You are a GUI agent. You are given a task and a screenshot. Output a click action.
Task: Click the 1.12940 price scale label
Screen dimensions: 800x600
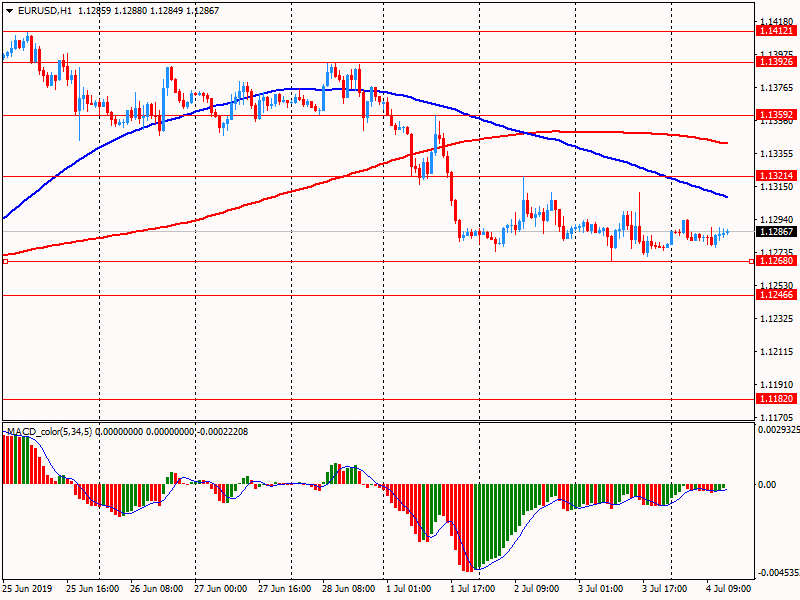coord(777,219)
